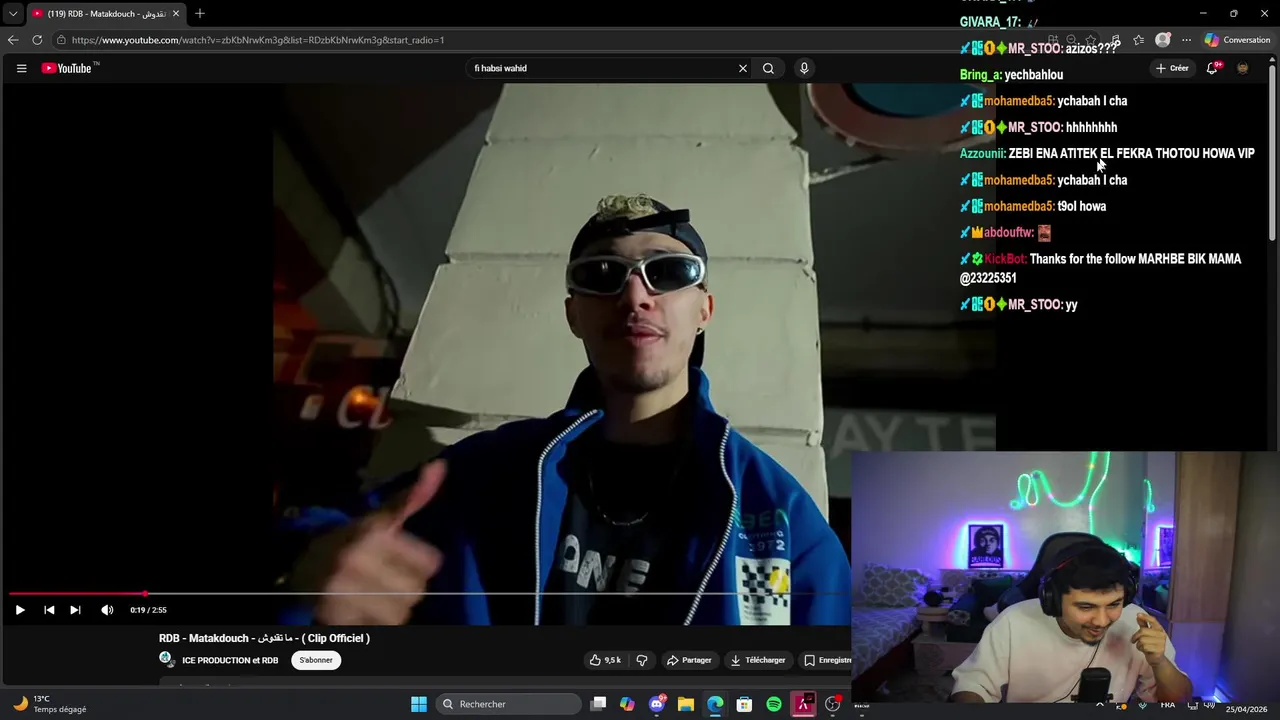This screenshot has height=720, width=1280.
Task: Start voice search with the microphone icon
Action: tap(804, 68)
